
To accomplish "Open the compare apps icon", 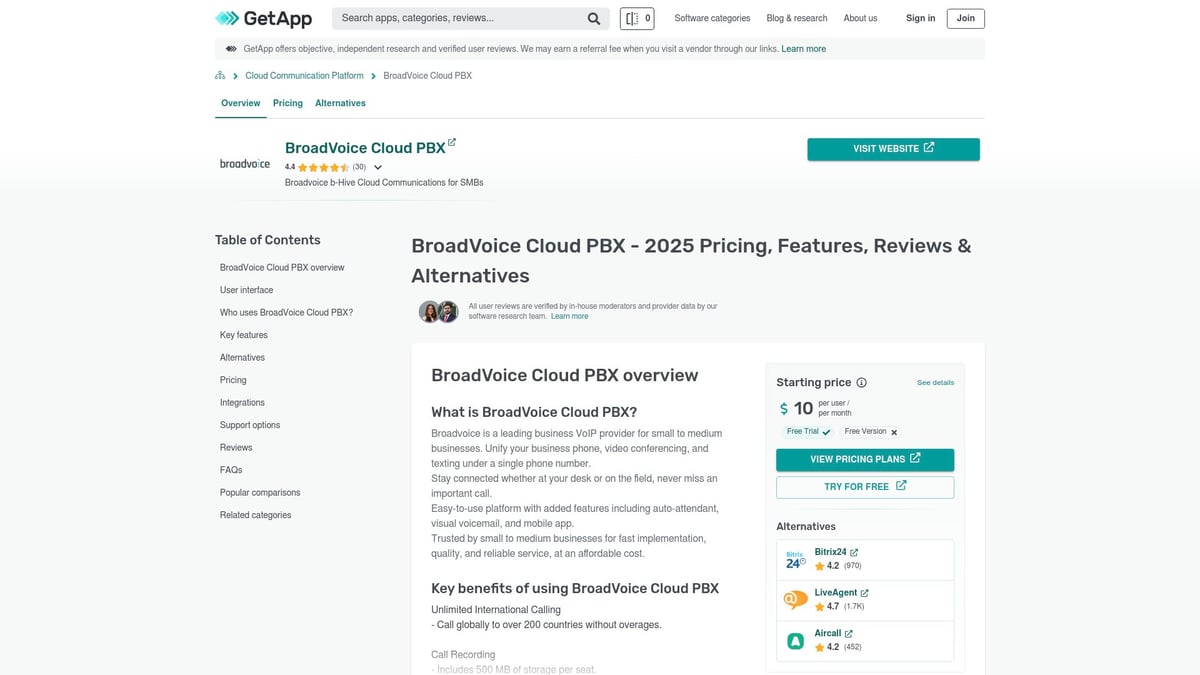I will pos(637,18).
